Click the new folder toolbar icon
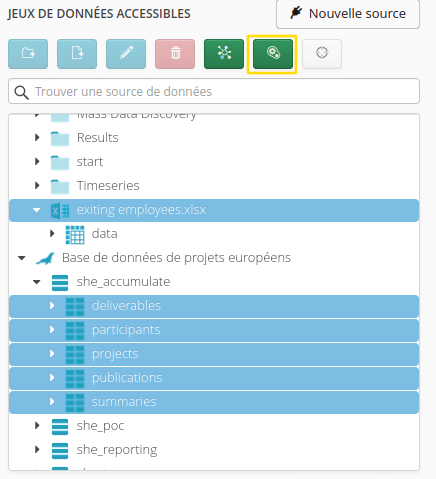Screen dimensions: 436x479 pos(28,54)
